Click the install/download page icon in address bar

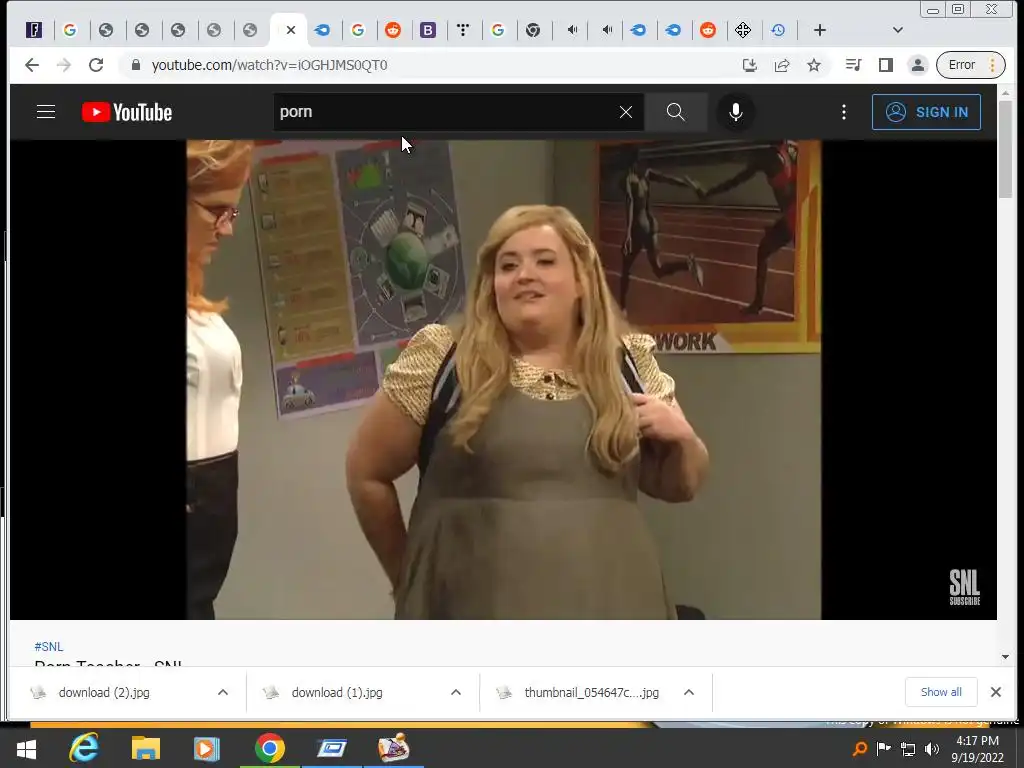750,65
